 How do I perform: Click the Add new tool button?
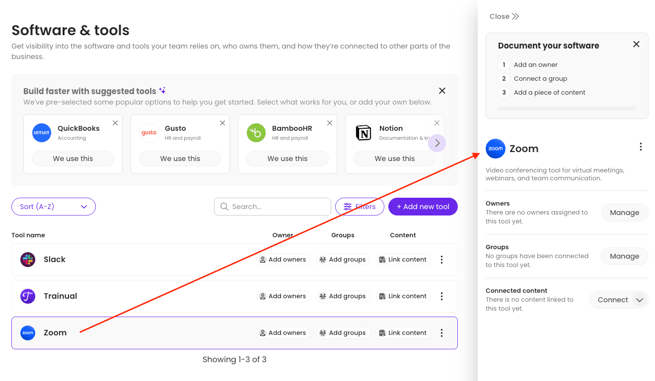coord(423,206)
